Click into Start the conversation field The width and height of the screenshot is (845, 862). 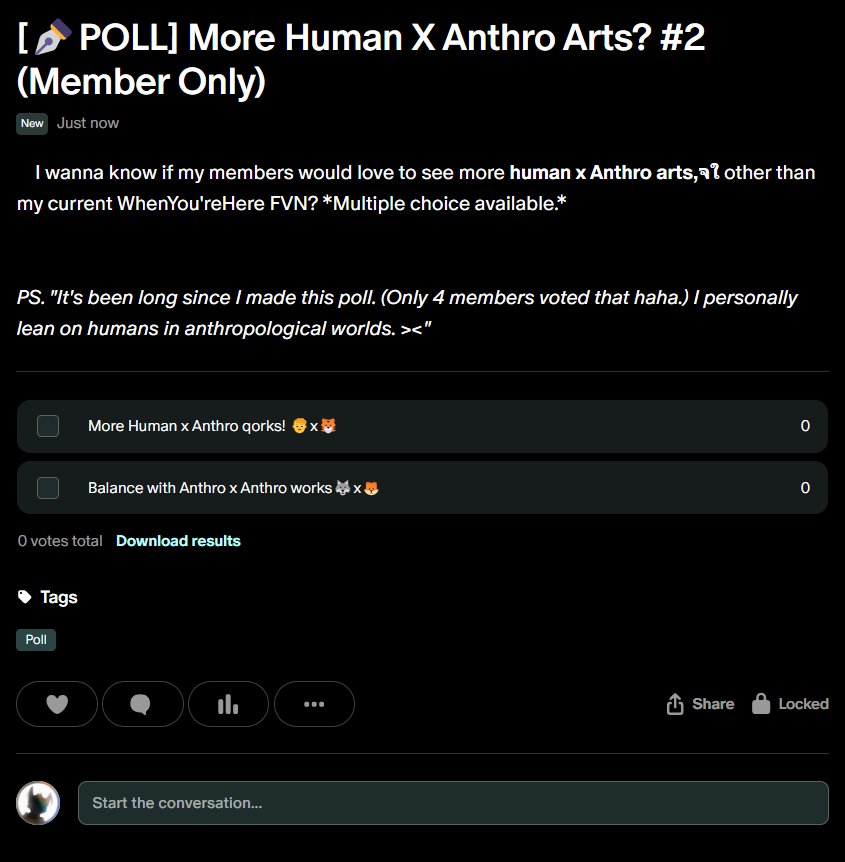[453, 803]
